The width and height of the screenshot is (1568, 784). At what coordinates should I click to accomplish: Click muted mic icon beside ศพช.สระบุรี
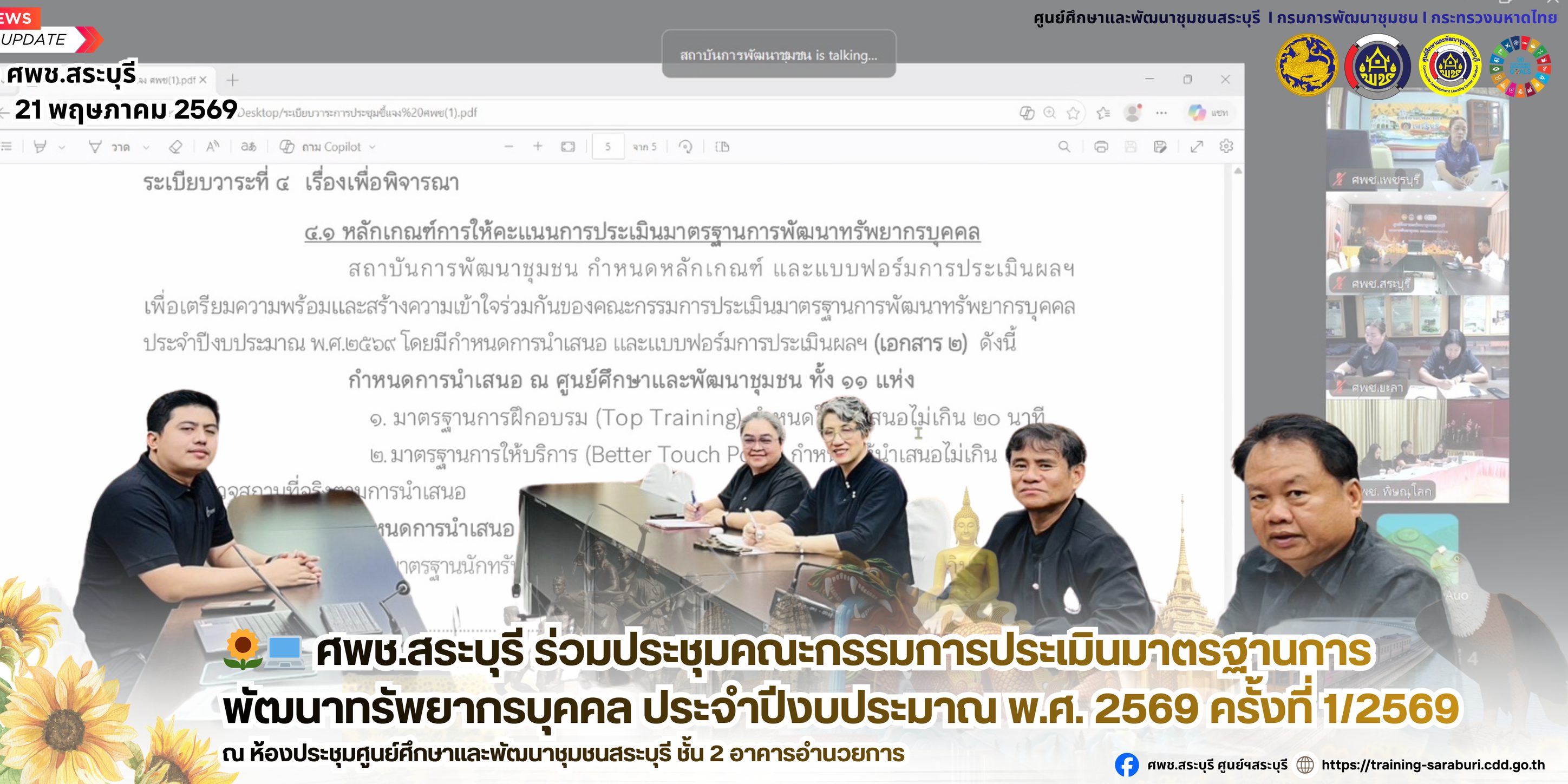(1338, 284)
